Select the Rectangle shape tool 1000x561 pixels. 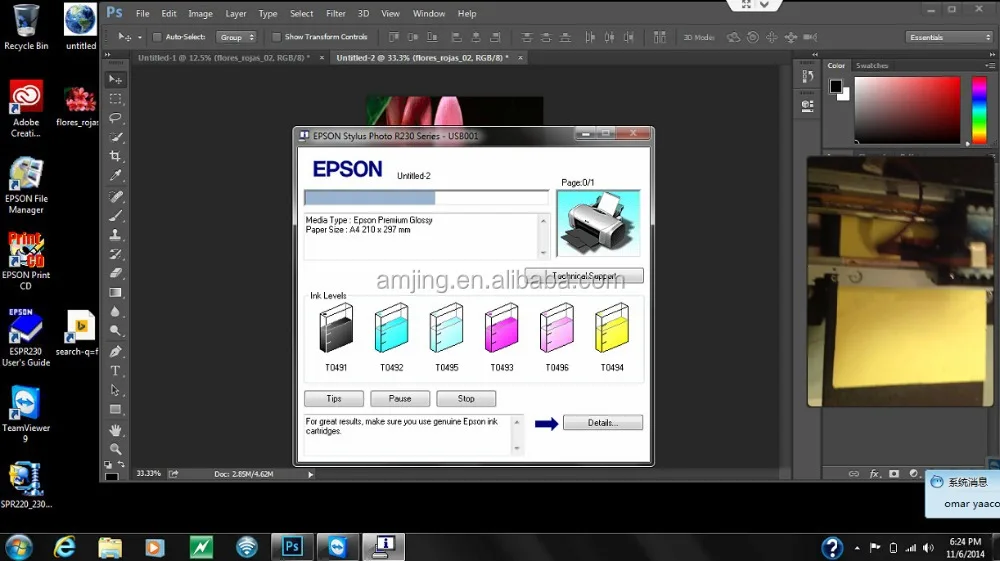click(x=115, y=409)
